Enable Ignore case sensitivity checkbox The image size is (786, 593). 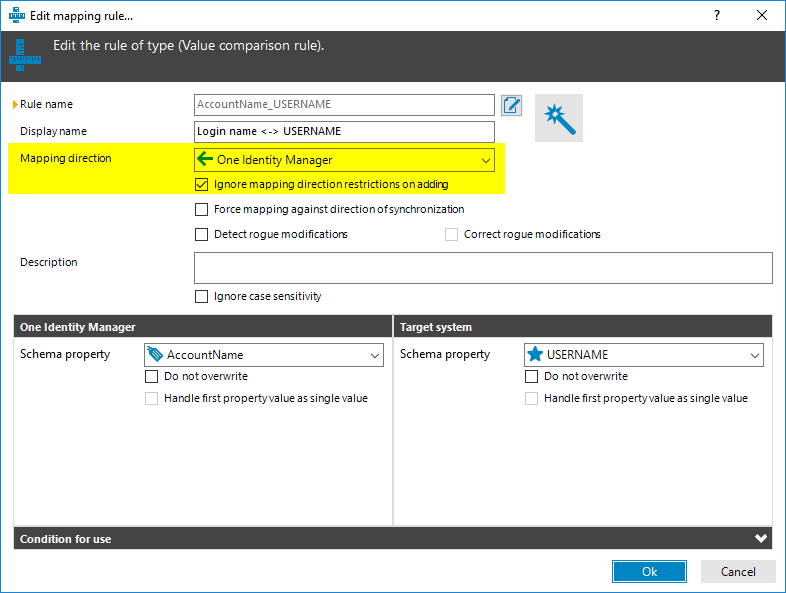(202, 296)
